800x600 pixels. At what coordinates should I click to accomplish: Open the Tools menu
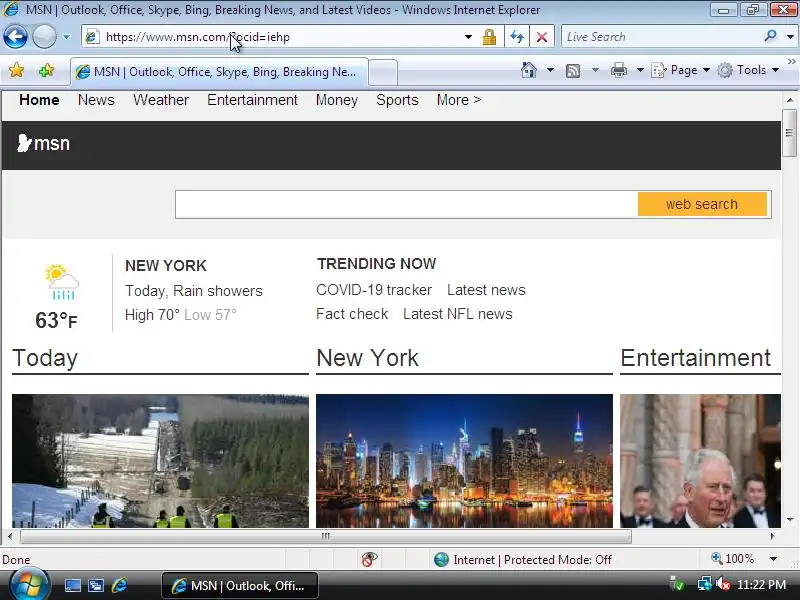[x=748, y=70]
